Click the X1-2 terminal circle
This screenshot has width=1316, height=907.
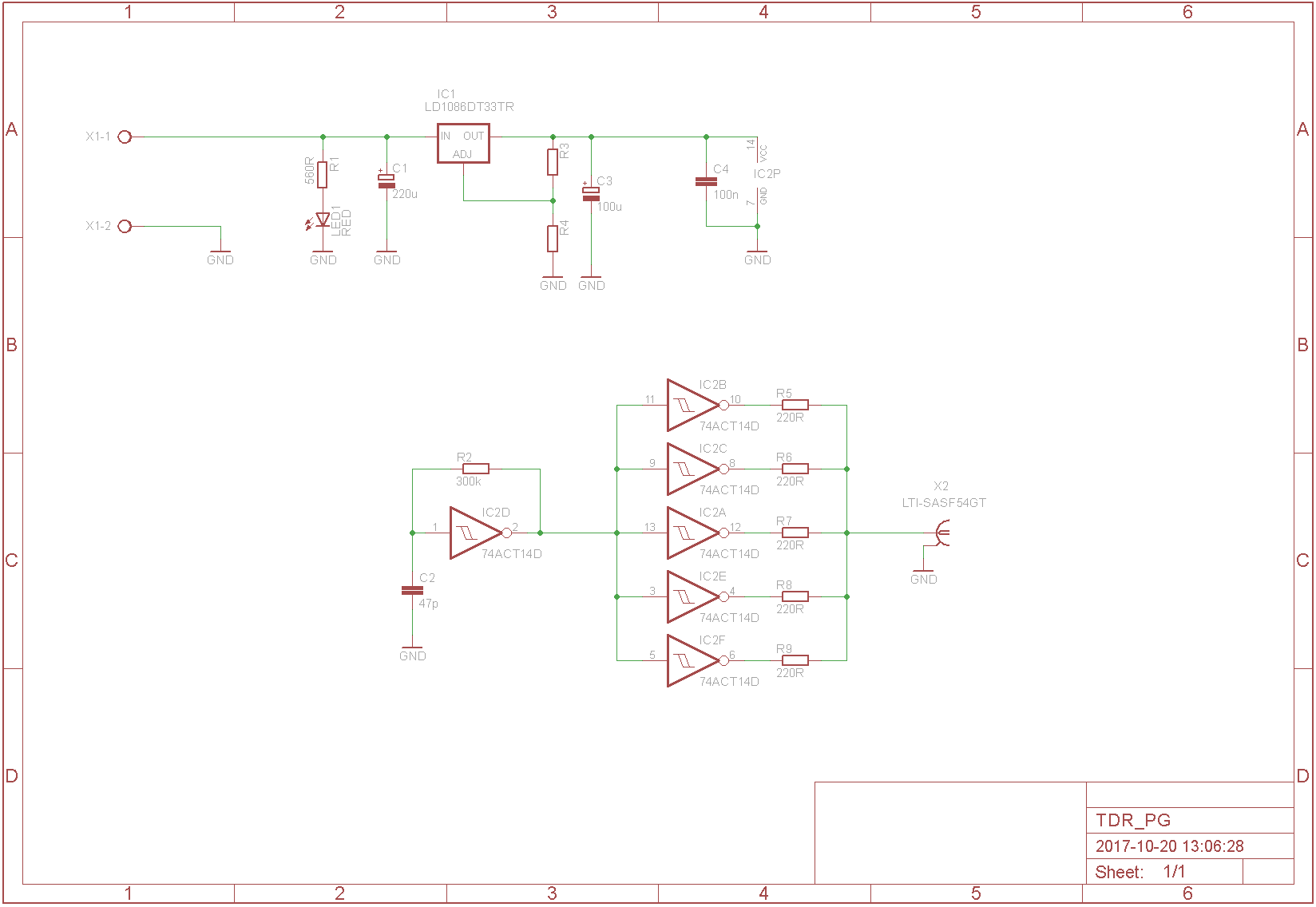tap(125, 227)
